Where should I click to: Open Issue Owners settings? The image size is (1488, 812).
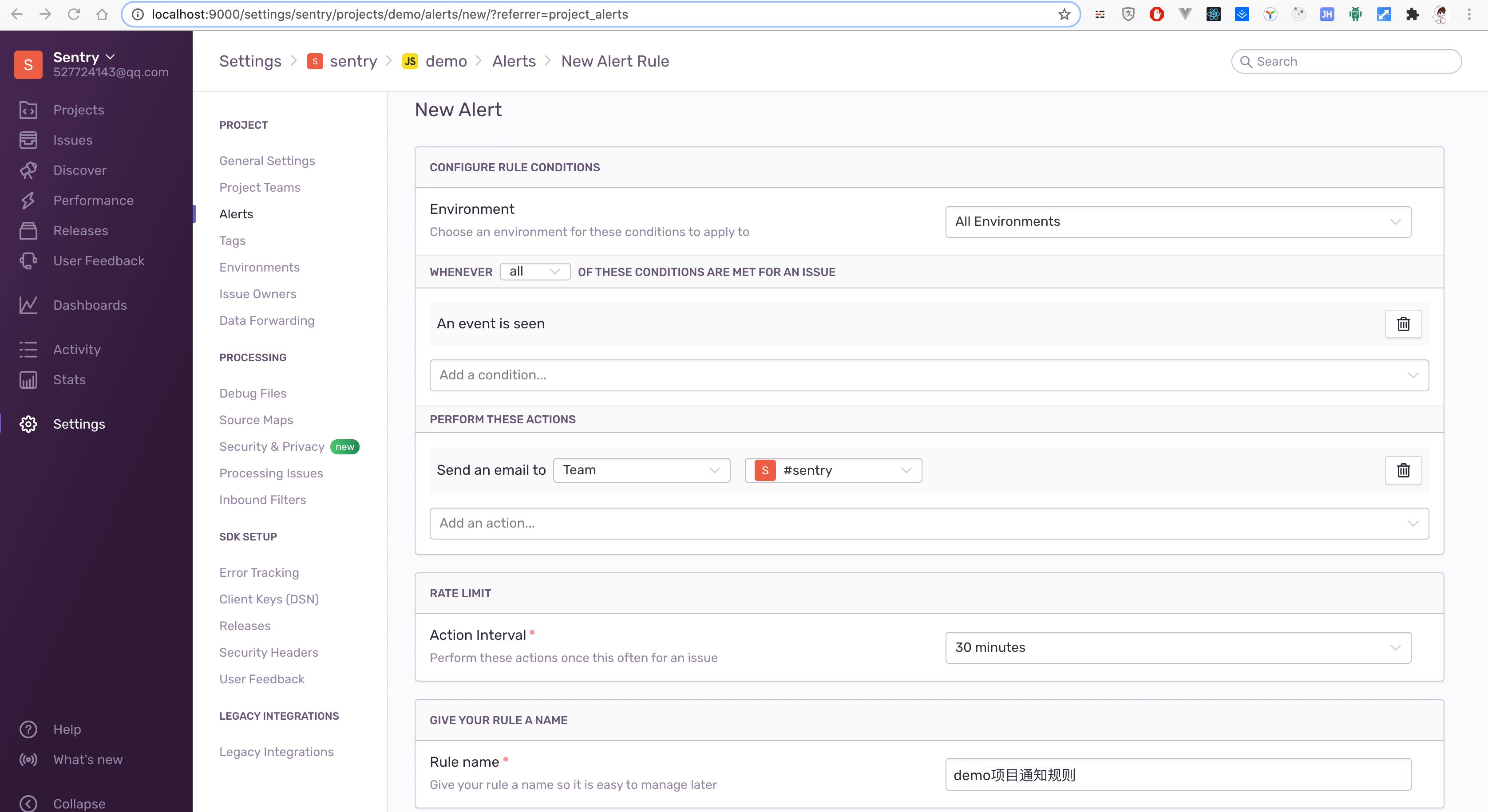point(257,294)
